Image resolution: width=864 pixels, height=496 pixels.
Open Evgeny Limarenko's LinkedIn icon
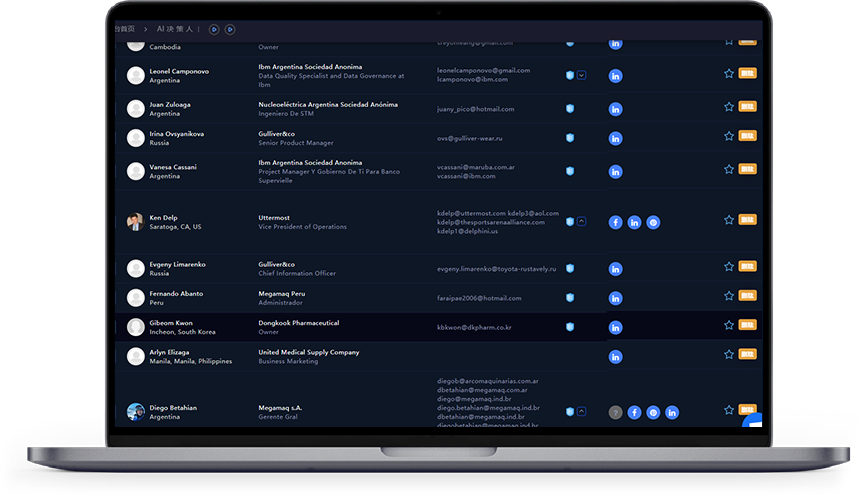tap(615, 269)
